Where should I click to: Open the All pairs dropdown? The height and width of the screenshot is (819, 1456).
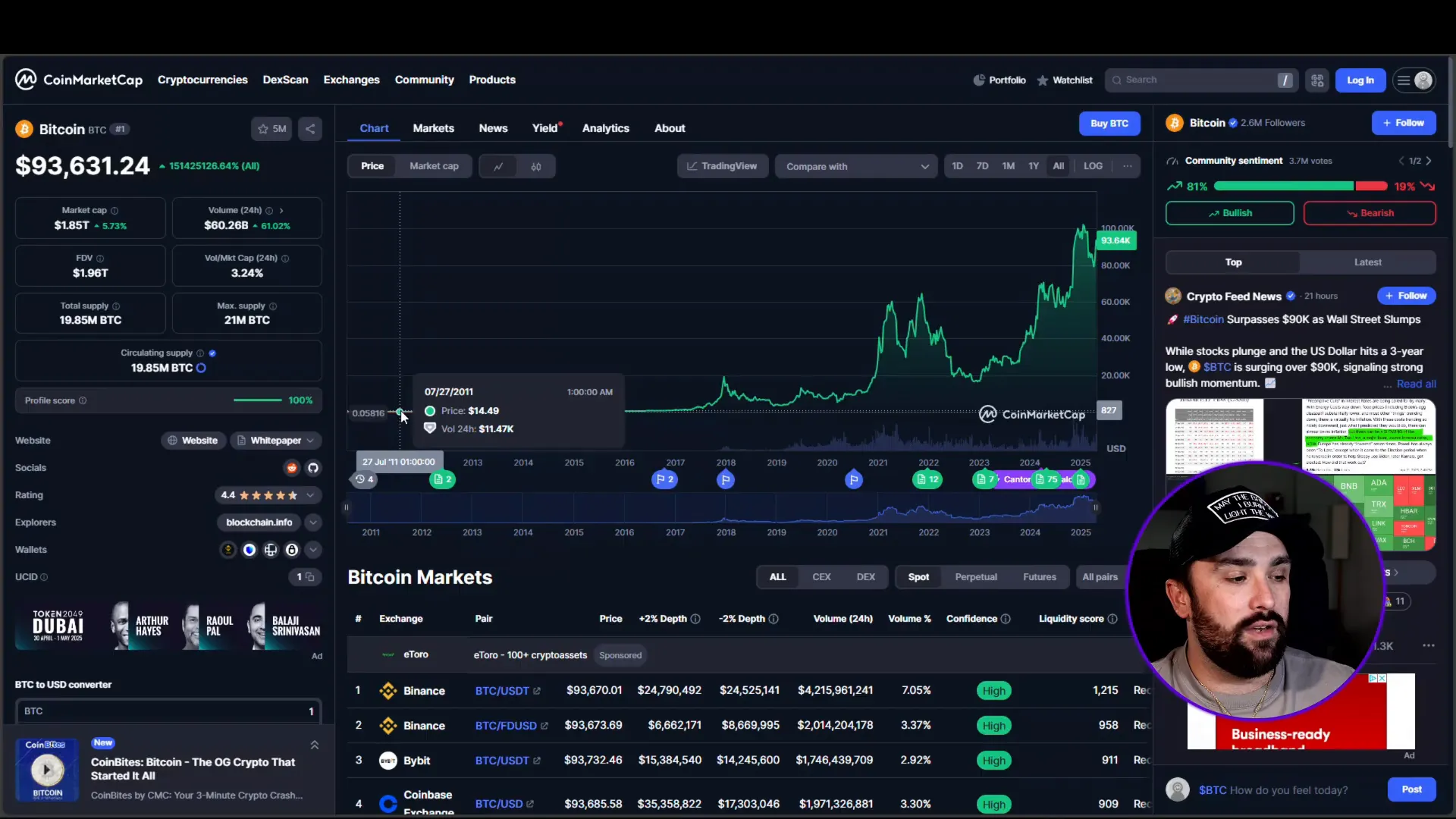coord(1100,577)
